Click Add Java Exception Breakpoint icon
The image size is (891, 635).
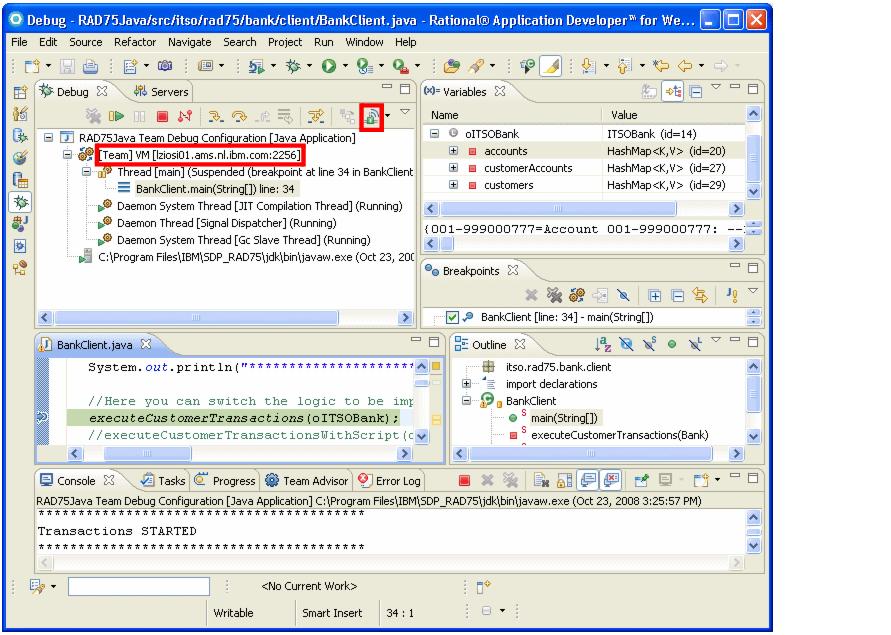732,295
